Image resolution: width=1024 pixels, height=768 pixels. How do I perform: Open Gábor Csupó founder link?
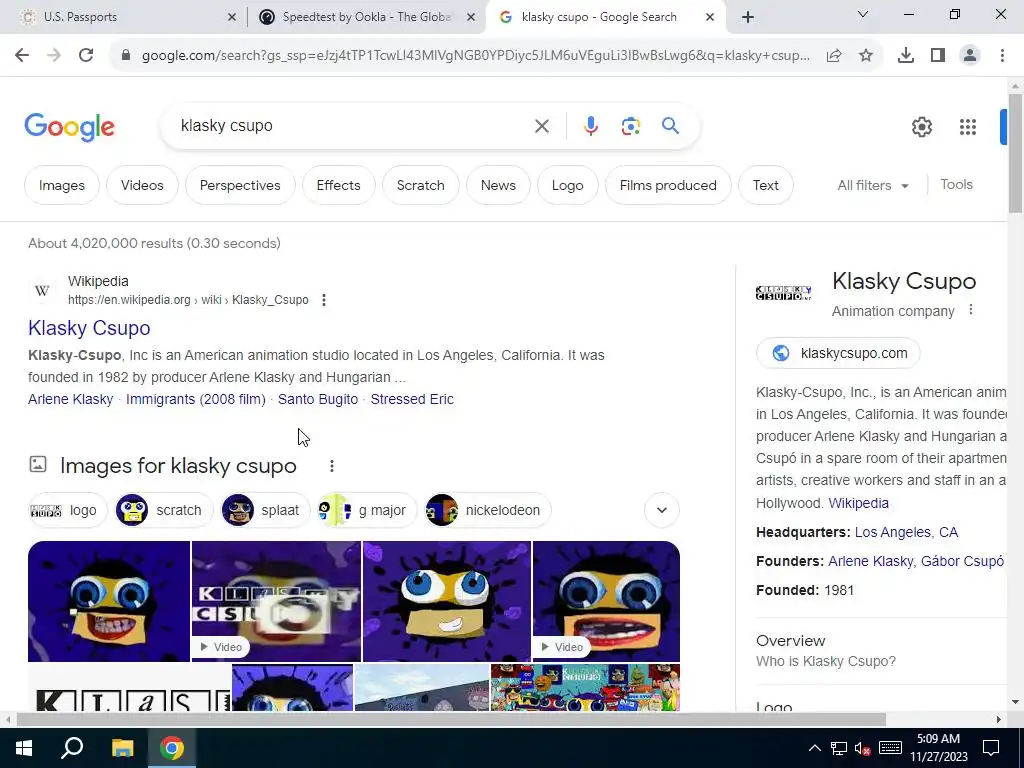(962, 561)
